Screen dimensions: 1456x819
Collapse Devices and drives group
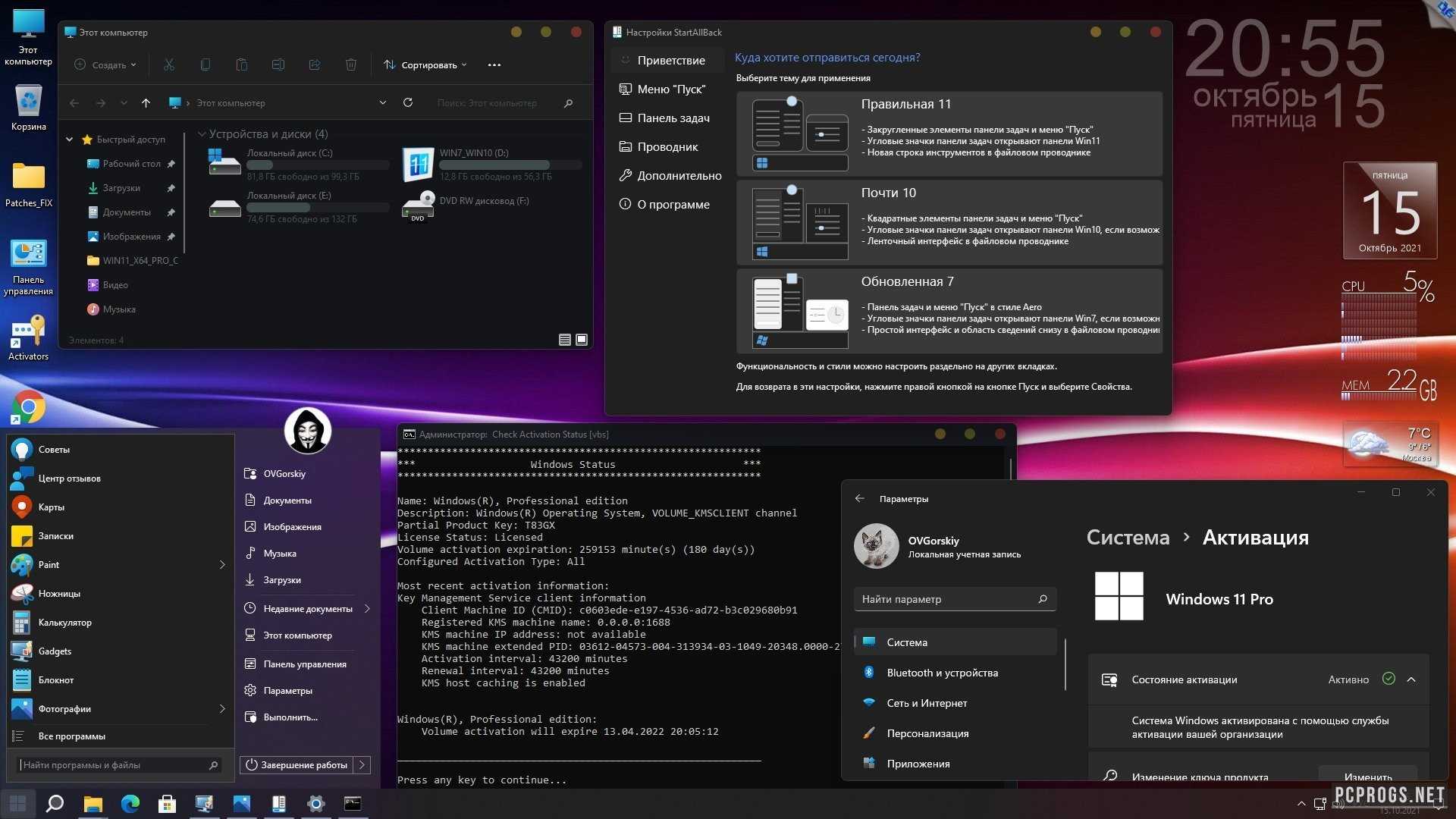coord(202,134)
